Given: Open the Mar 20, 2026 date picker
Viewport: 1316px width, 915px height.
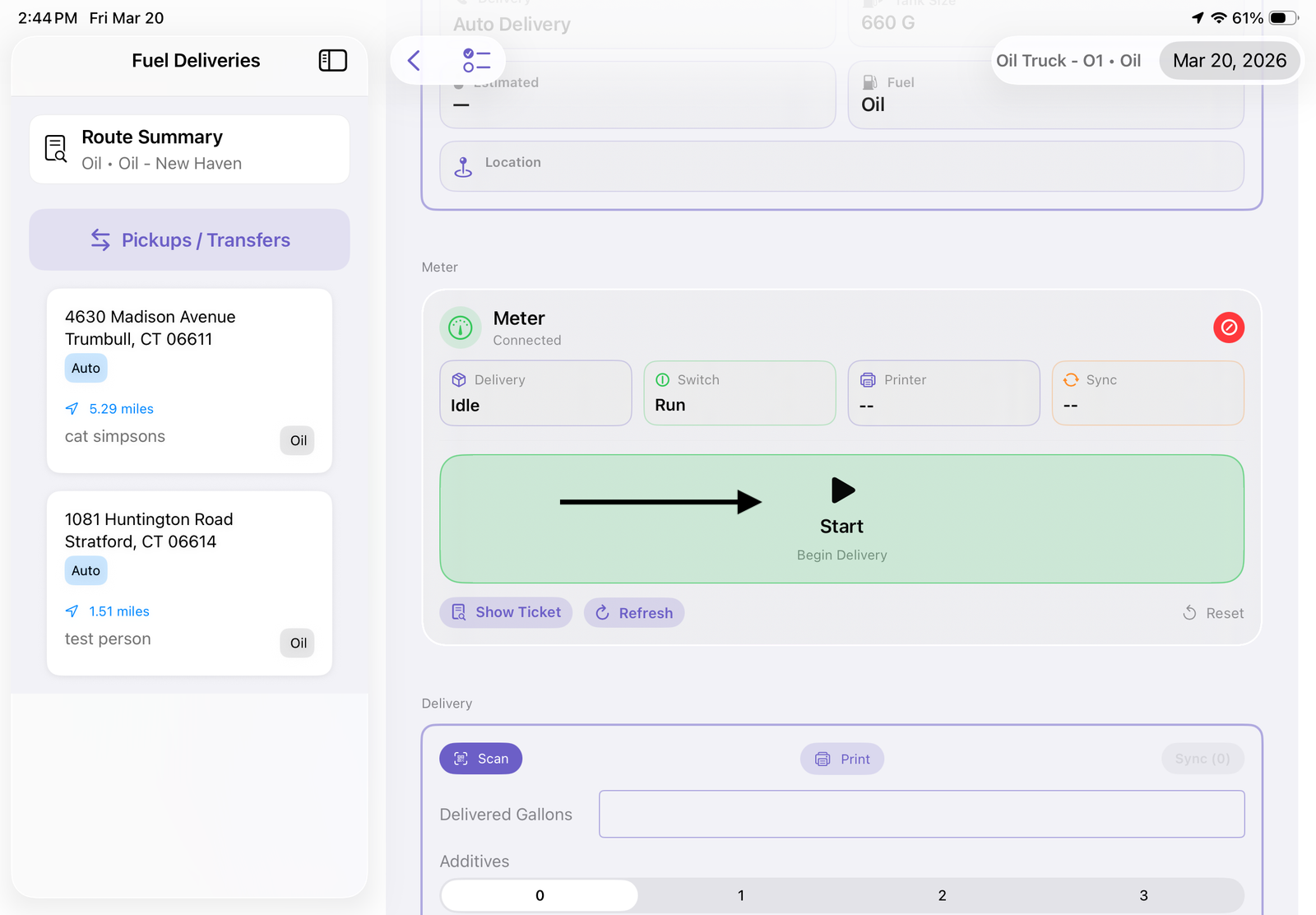Looking at the screenshot, I should [1229, 61].
